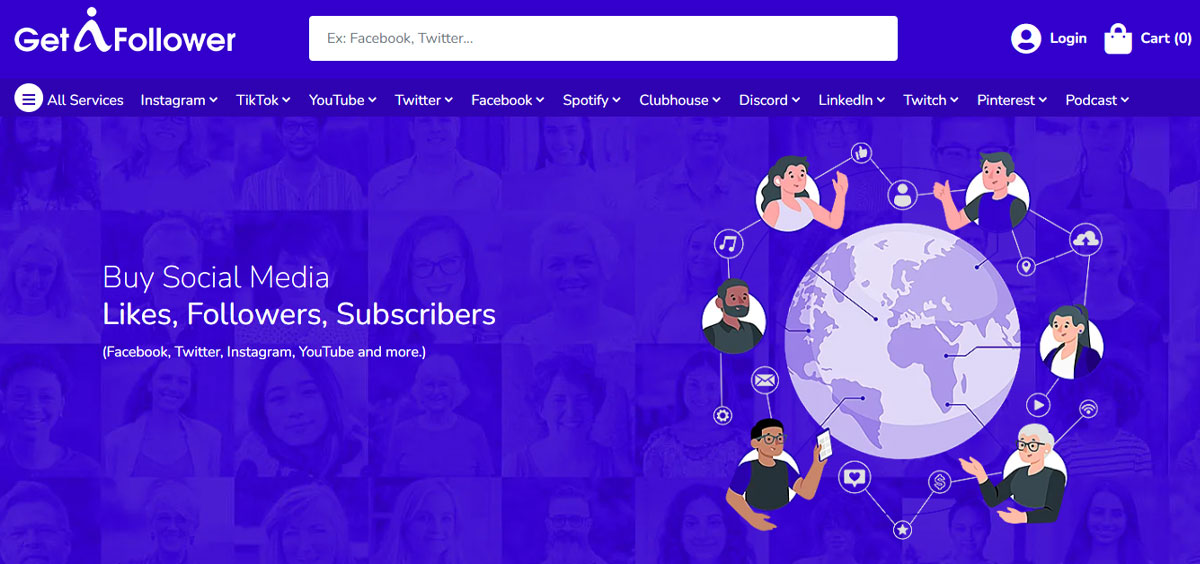Open the LinkedIn navigation item
The height and width of the screenshot is (564, 1200).
click(852, 100)
